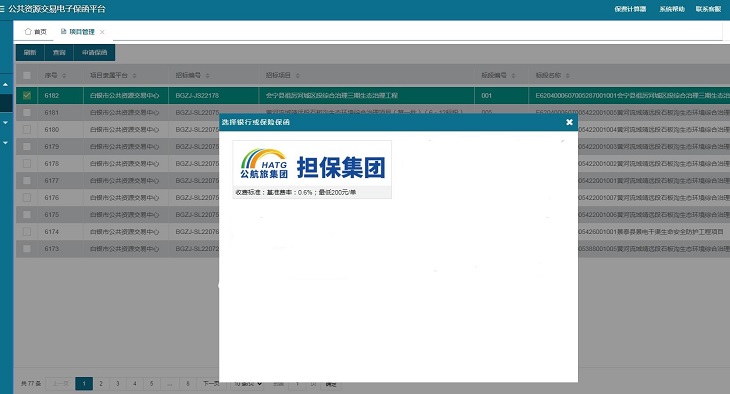Click 上一页 previous page button
The height and width of the screenshot is (394, 730).
tap(61, 384)
